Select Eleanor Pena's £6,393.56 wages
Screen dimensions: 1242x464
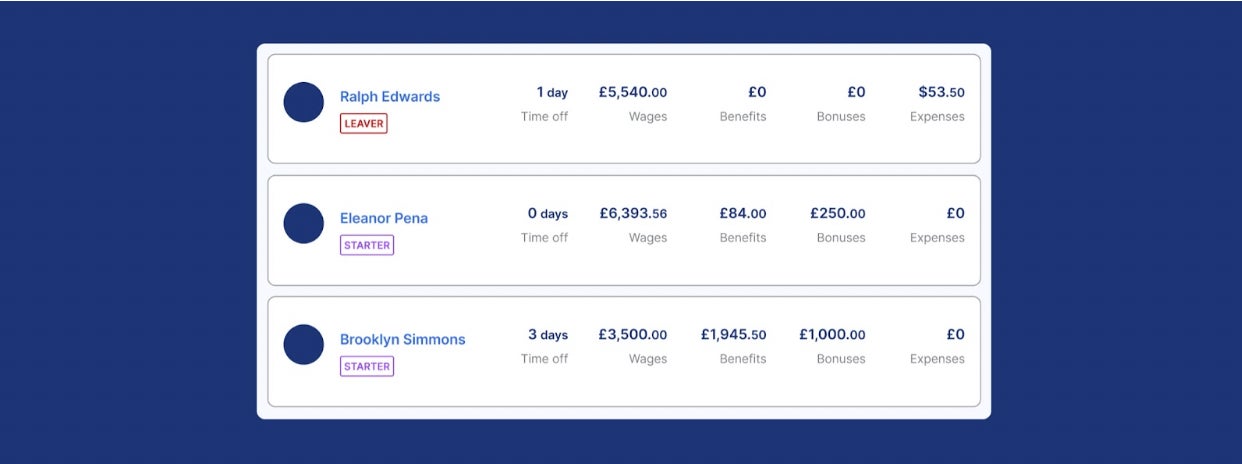pyautogui.click(x=633, y=214)
